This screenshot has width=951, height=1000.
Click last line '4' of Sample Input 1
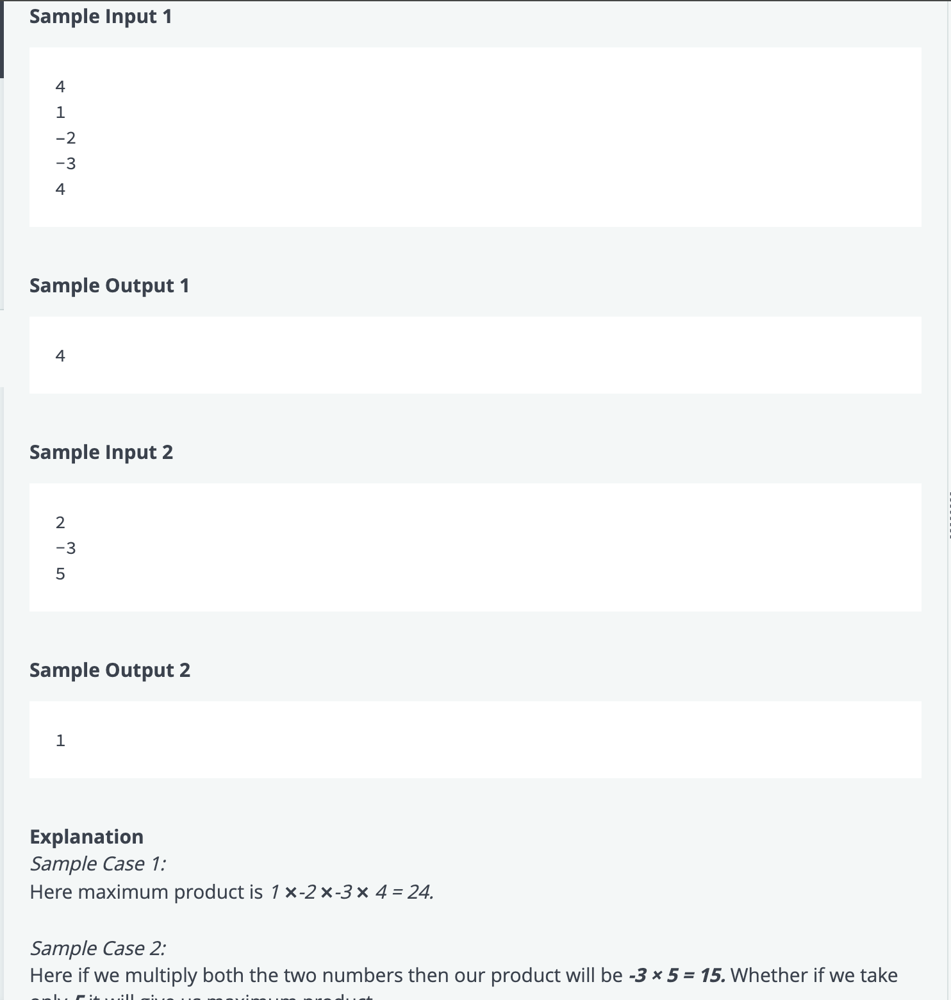pyautogui.click(x=60, y=189)
